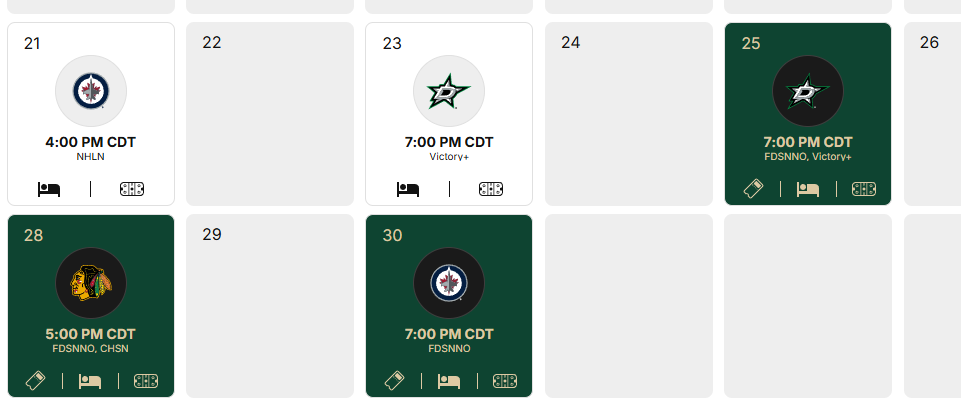Click the Winnipeg Jets logo on day 21
The width and height of the screenshot is (961, 409).
pyautogui.click(x=91, y=92)
